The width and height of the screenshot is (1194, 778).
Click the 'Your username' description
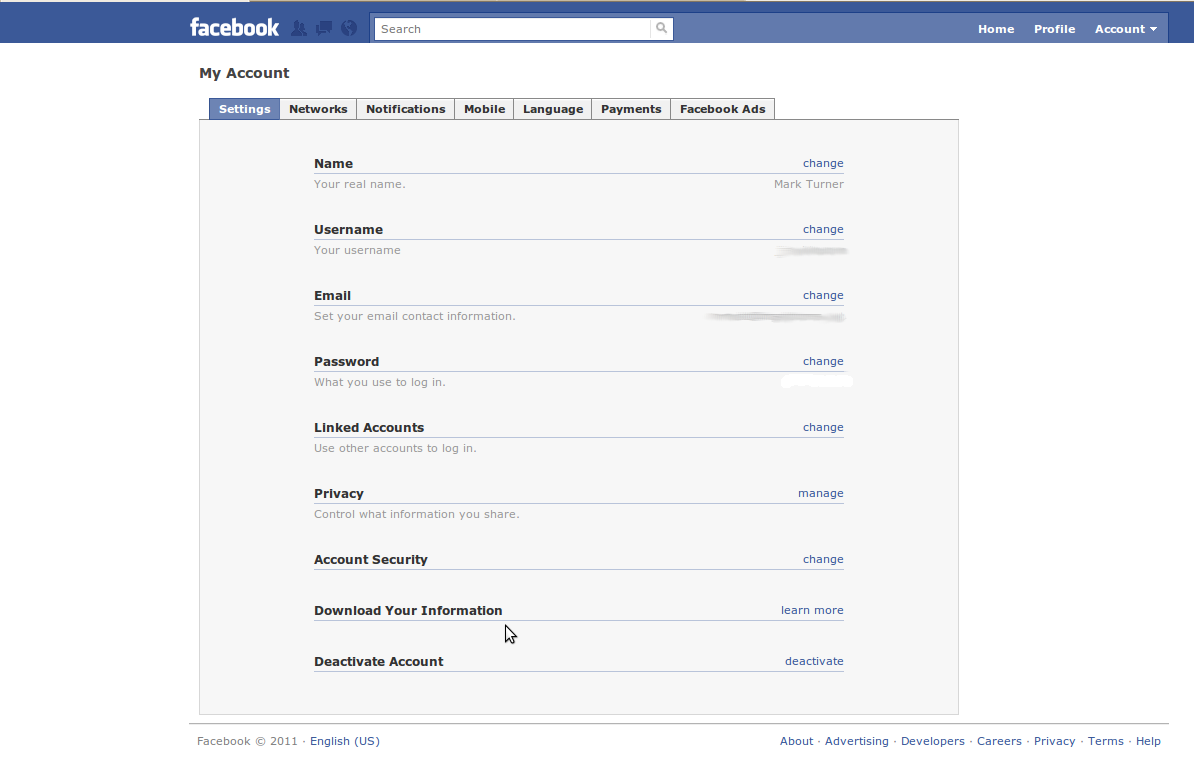coord(357,250)
